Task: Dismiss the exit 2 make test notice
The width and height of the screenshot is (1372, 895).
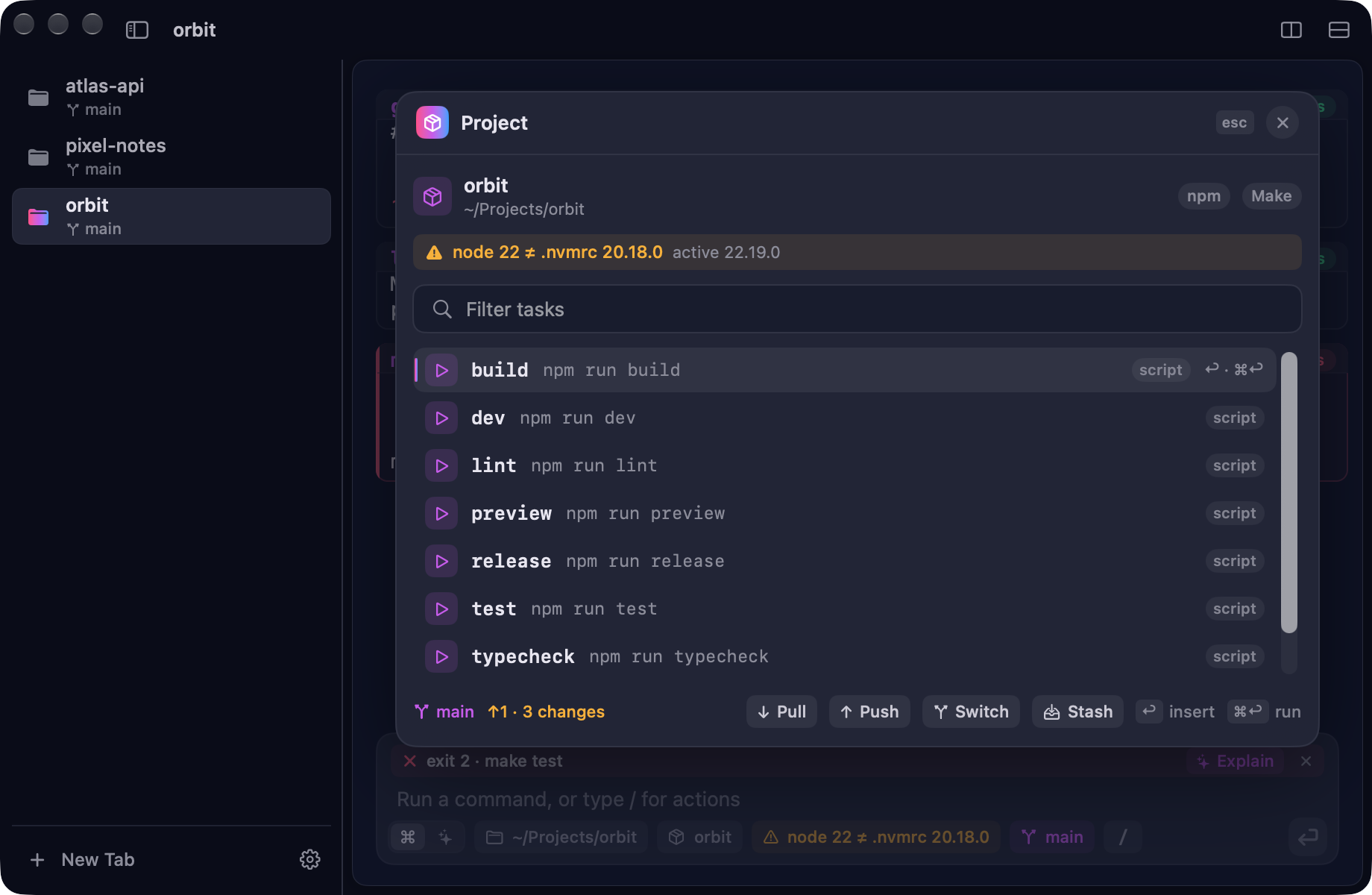Action: coord(1306,761)
